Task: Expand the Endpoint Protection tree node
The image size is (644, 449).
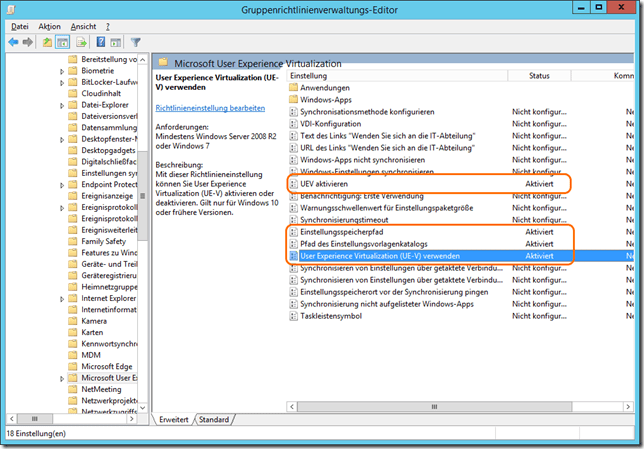Action: (60, 183)
